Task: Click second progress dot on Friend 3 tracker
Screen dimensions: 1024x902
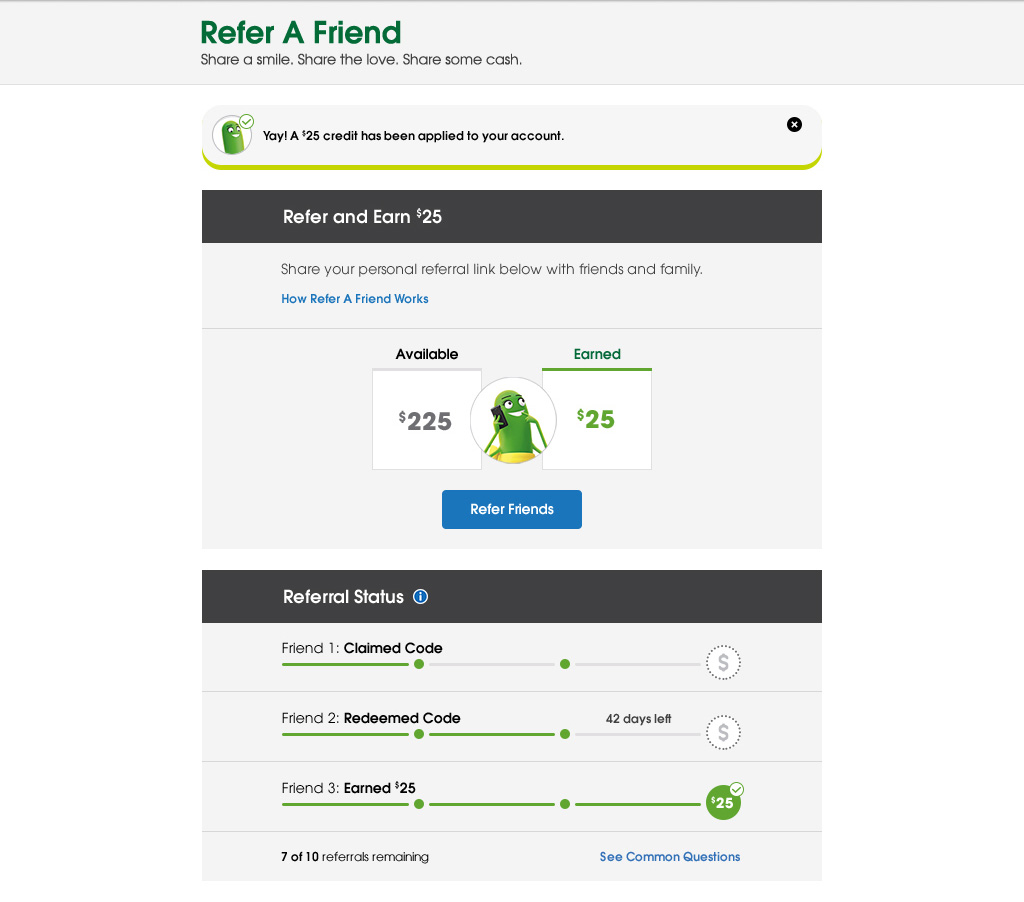Action: 565,804
